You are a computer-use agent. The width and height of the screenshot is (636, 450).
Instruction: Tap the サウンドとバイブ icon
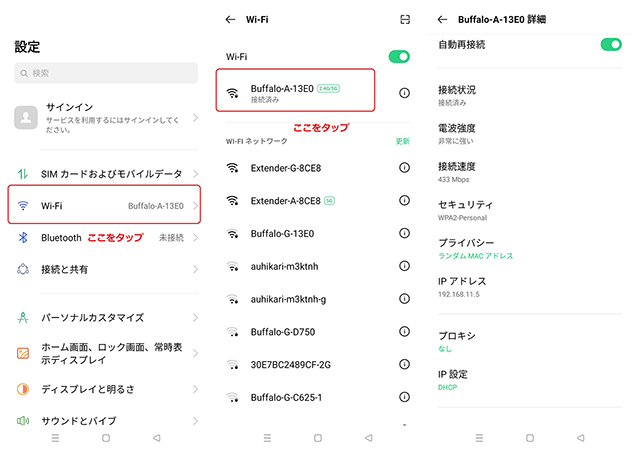tap(23, 421)
